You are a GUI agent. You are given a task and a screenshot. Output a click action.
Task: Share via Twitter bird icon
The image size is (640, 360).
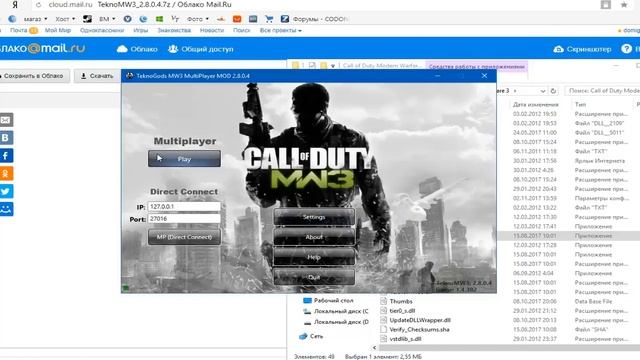coord(6,191)
